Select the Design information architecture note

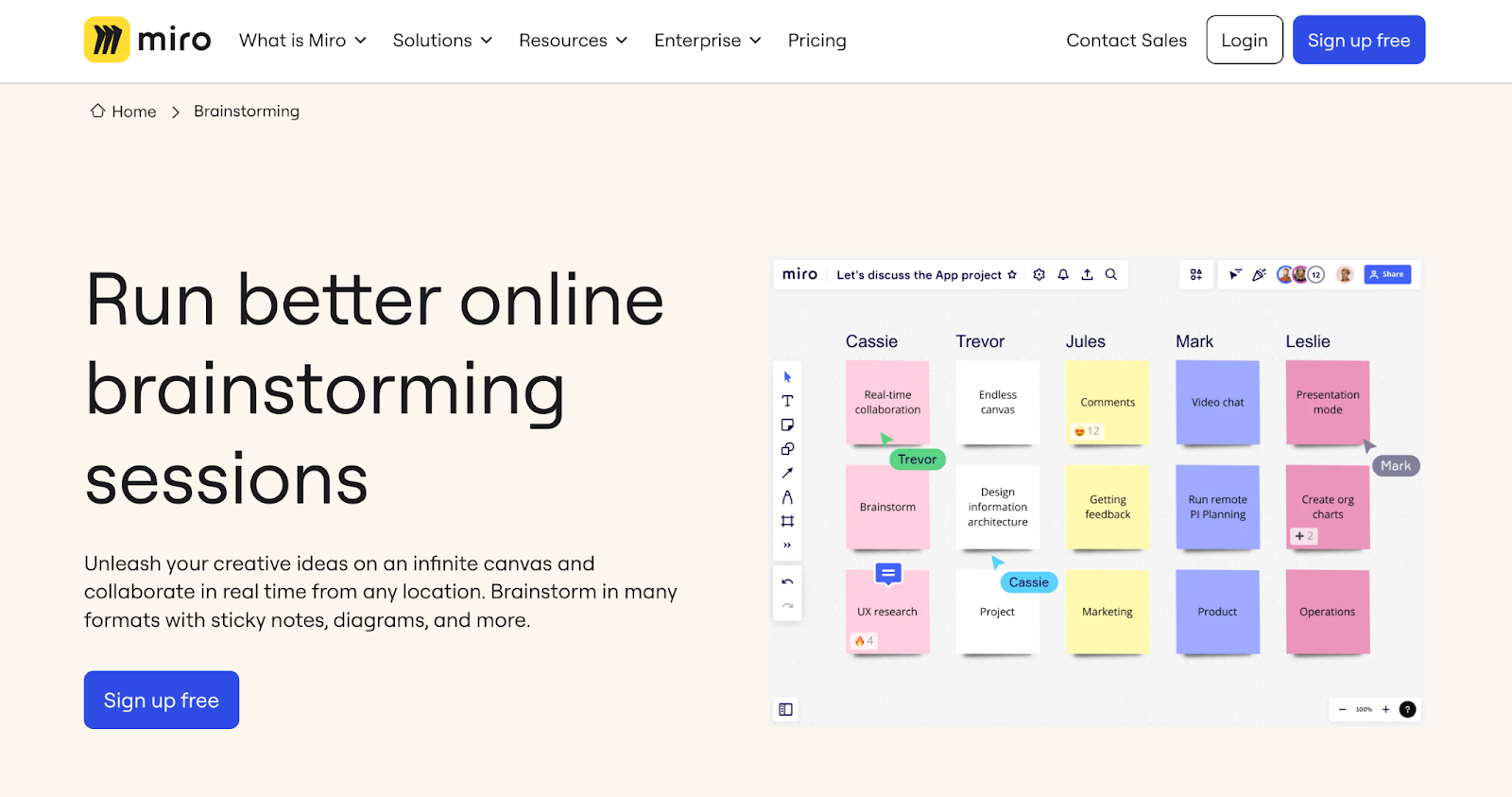point(997,507)
